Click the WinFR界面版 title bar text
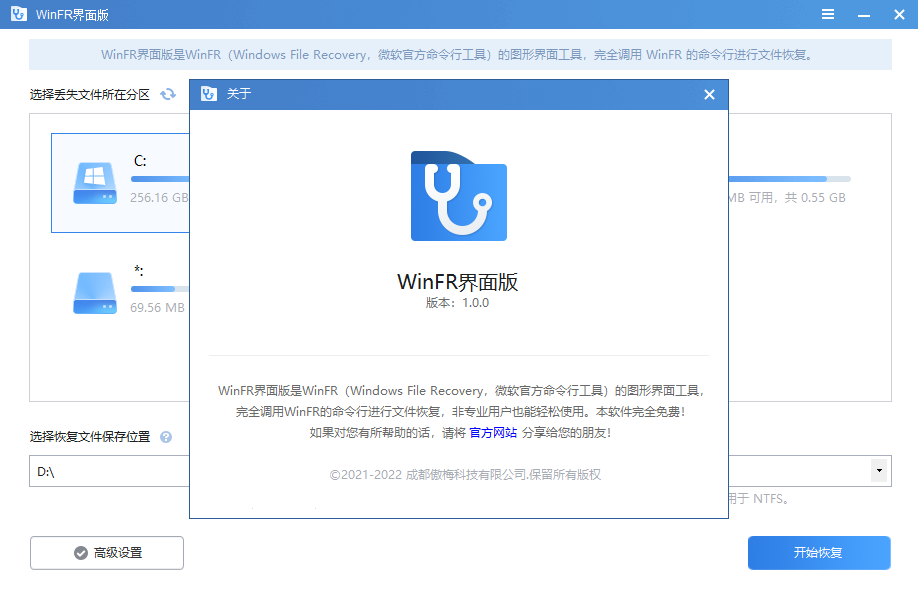The image size is (918, 595). [72, 15]
